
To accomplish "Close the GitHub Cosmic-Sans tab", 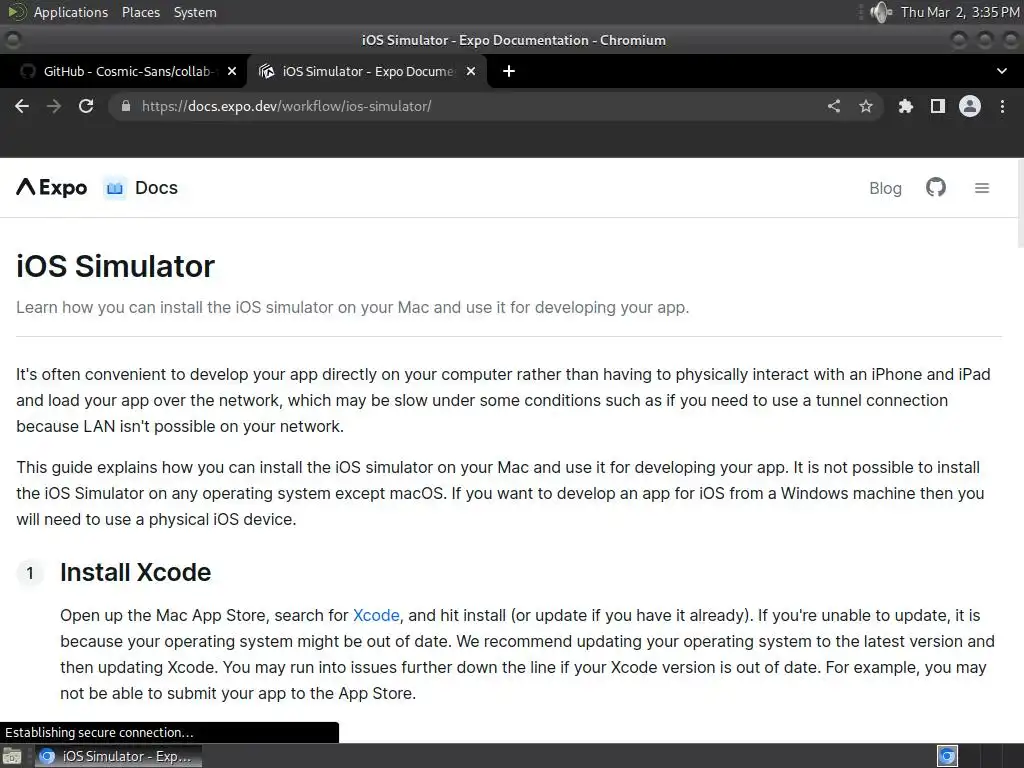I will click(x=232, y=71).
